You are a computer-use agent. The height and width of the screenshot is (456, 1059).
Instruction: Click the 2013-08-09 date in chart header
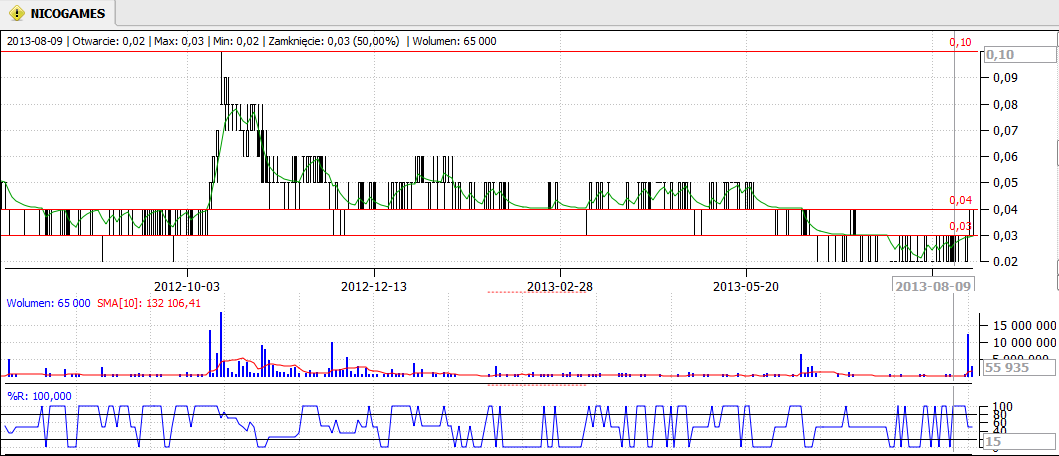(34, 41)
